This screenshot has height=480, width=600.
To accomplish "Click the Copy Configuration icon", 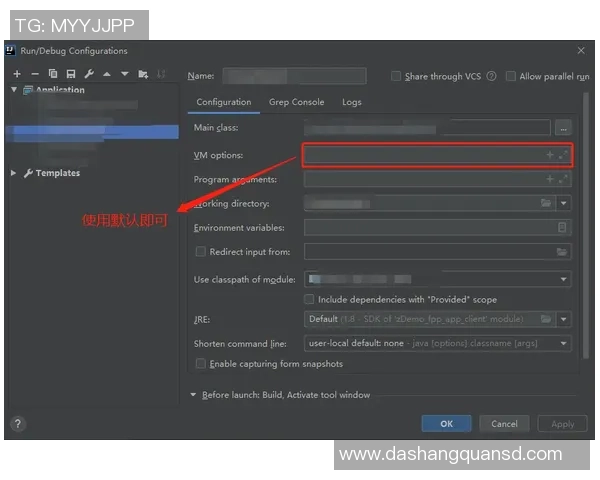I will pos(53,74).
